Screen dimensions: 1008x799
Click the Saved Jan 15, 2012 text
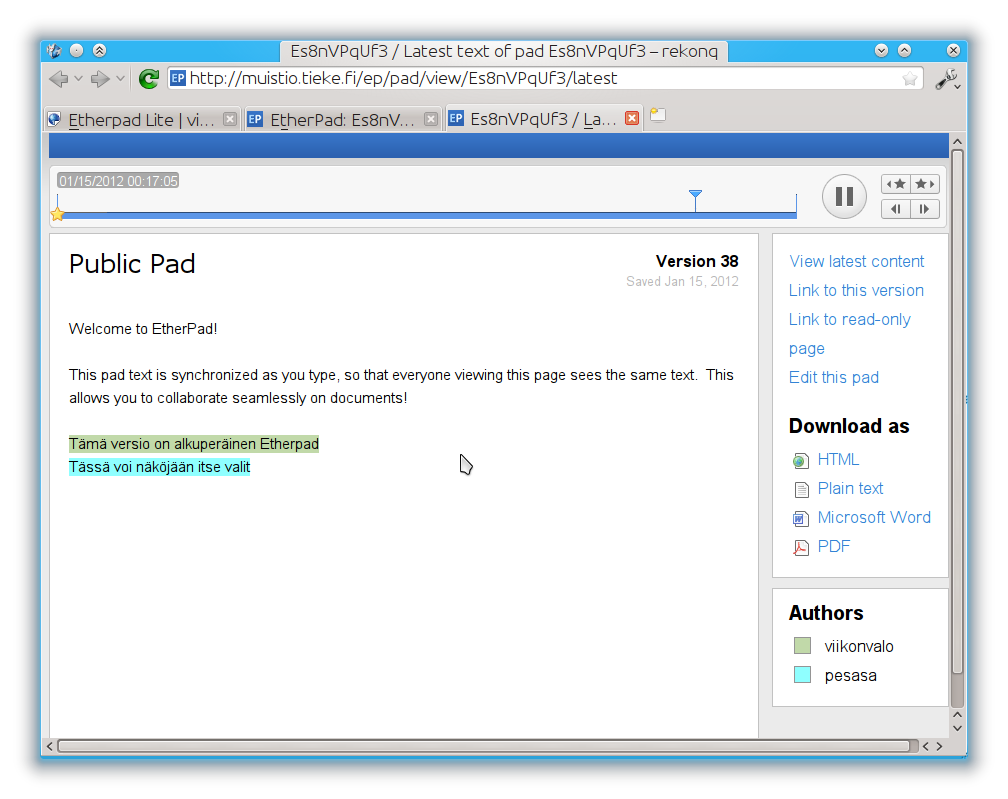pos(682,282)
